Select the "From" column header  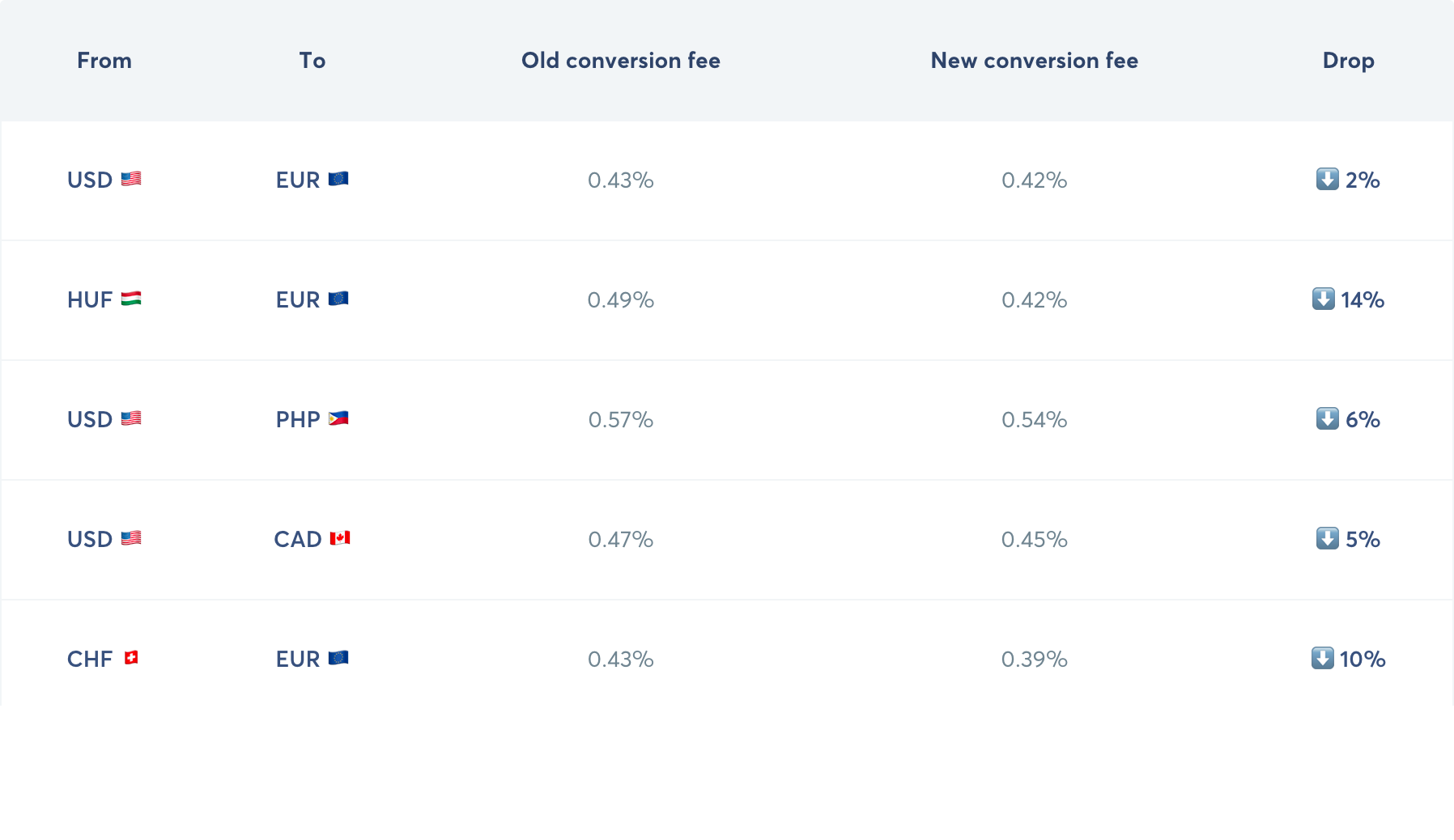[104, 61]
